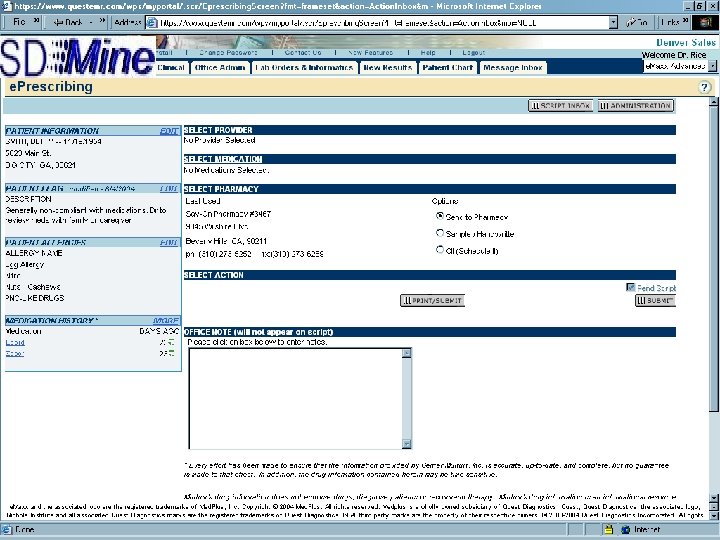Click the 'Nuts - Cashews' allergy entry
Viewport: 720px width, 540px height.
pyautogui.click(x=33, y=287)
